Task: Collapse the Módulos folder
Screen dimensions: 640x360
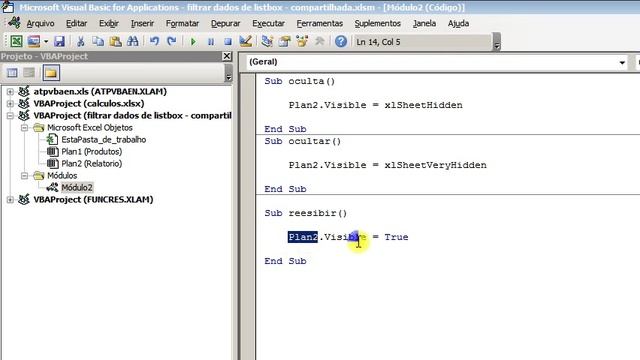Action: pos(24,176)
